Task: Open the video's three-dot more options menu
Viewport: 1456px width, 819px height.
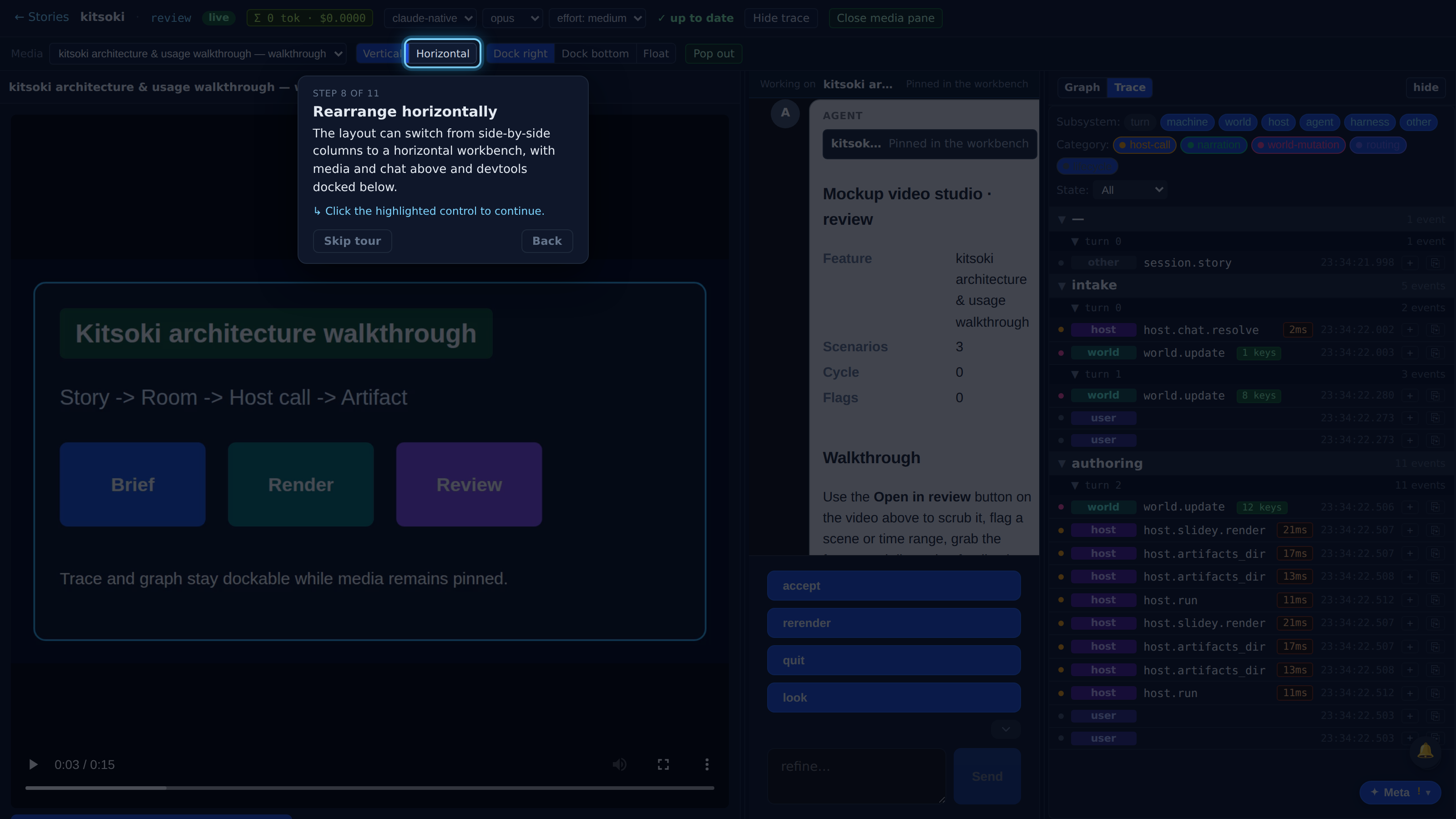Action: click(707, 765)
